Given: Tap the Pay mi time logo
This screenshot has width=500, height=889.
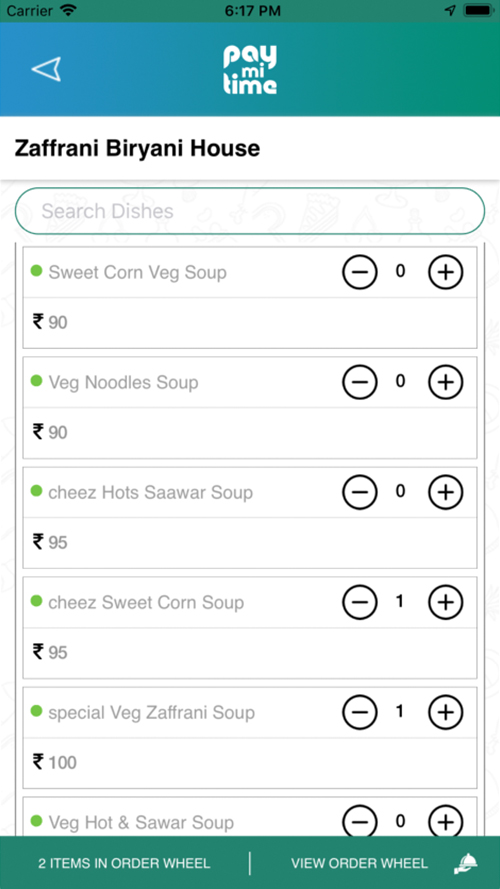Looking at the screenshot, I should click(x=250, y=69).
